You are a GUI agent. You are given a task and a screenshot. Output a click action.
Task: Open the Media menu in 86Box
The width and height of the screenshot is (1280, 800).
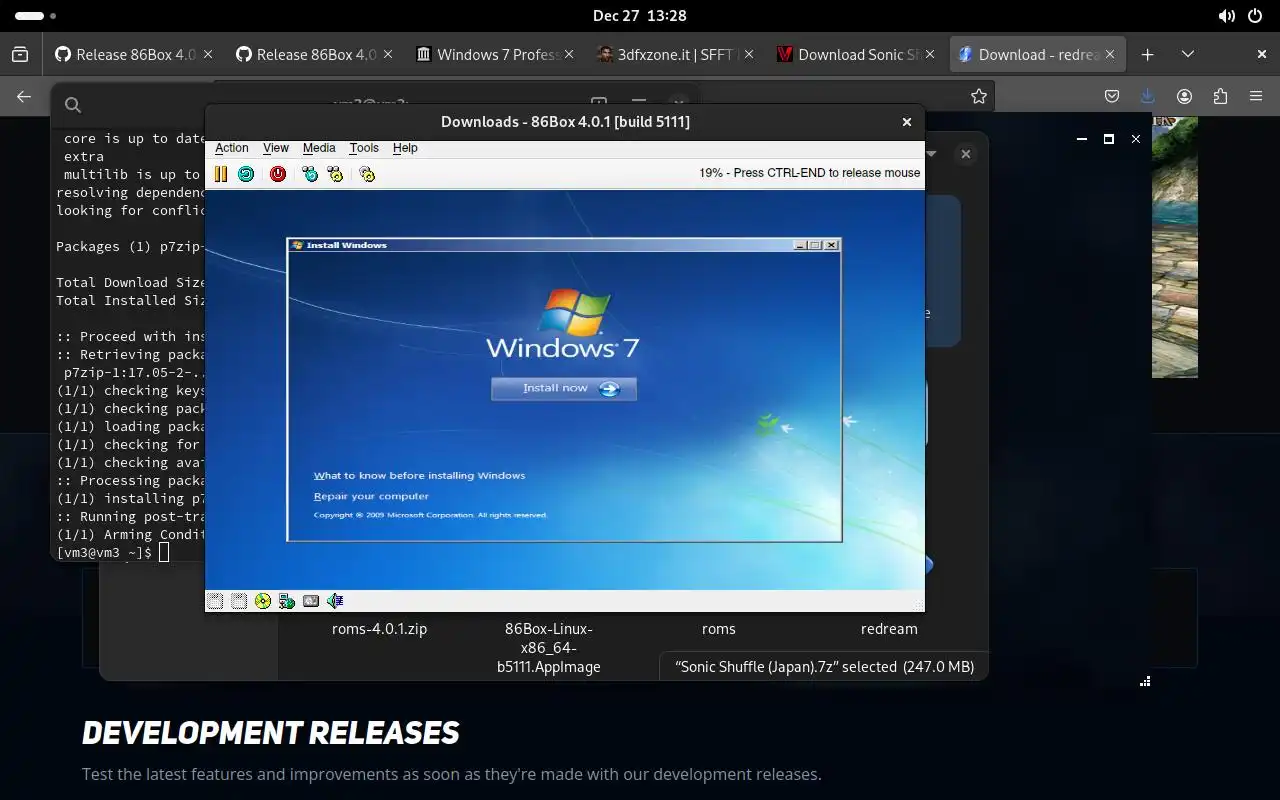coord(319,148)
